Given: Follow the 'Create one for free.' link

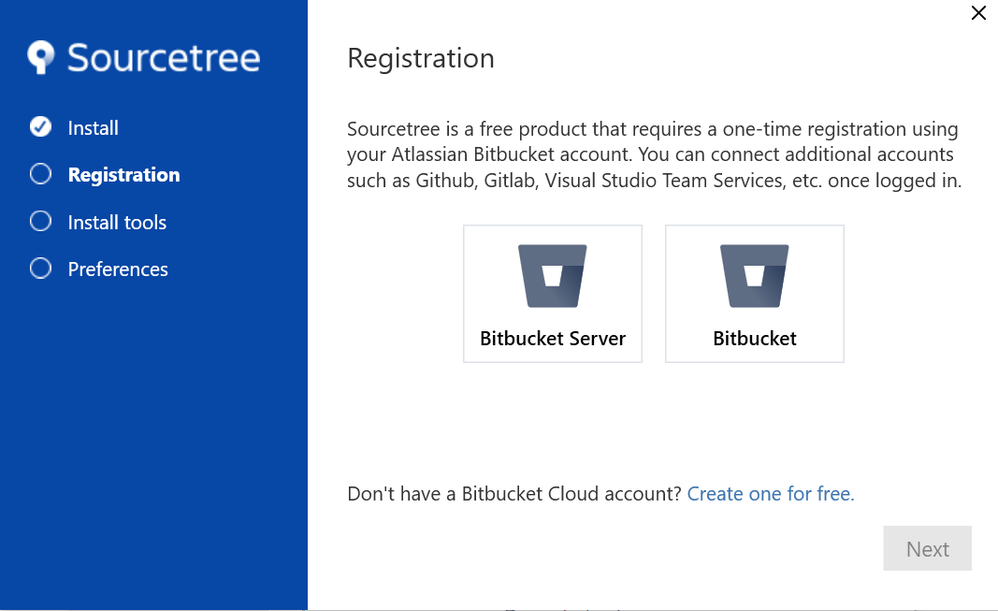Looking at the screenshot, I should point(771,494).
